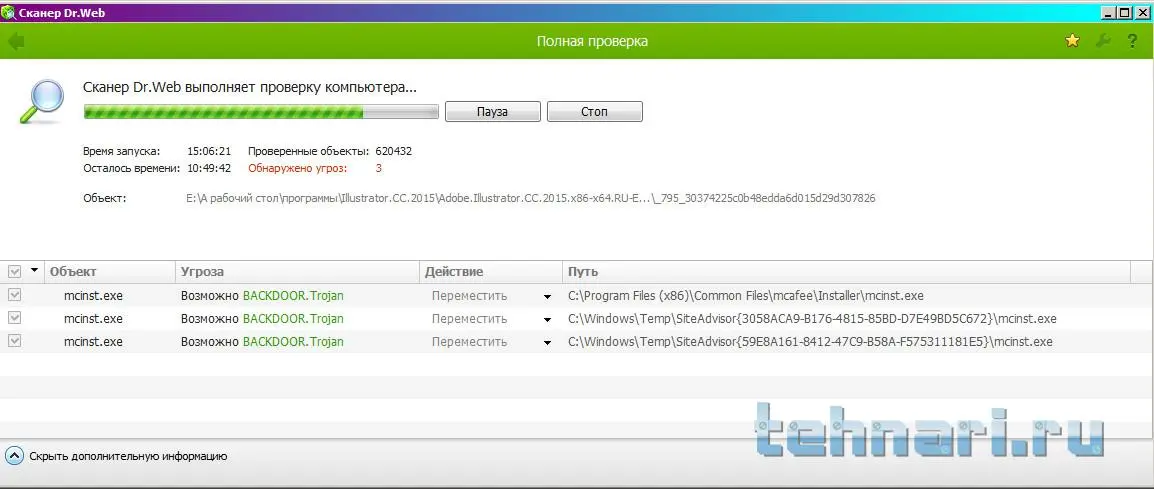Viewport: 1154px width, 489px height.
Task: Pause the scan with Пауза button
Action: click(x=493, y=112)
